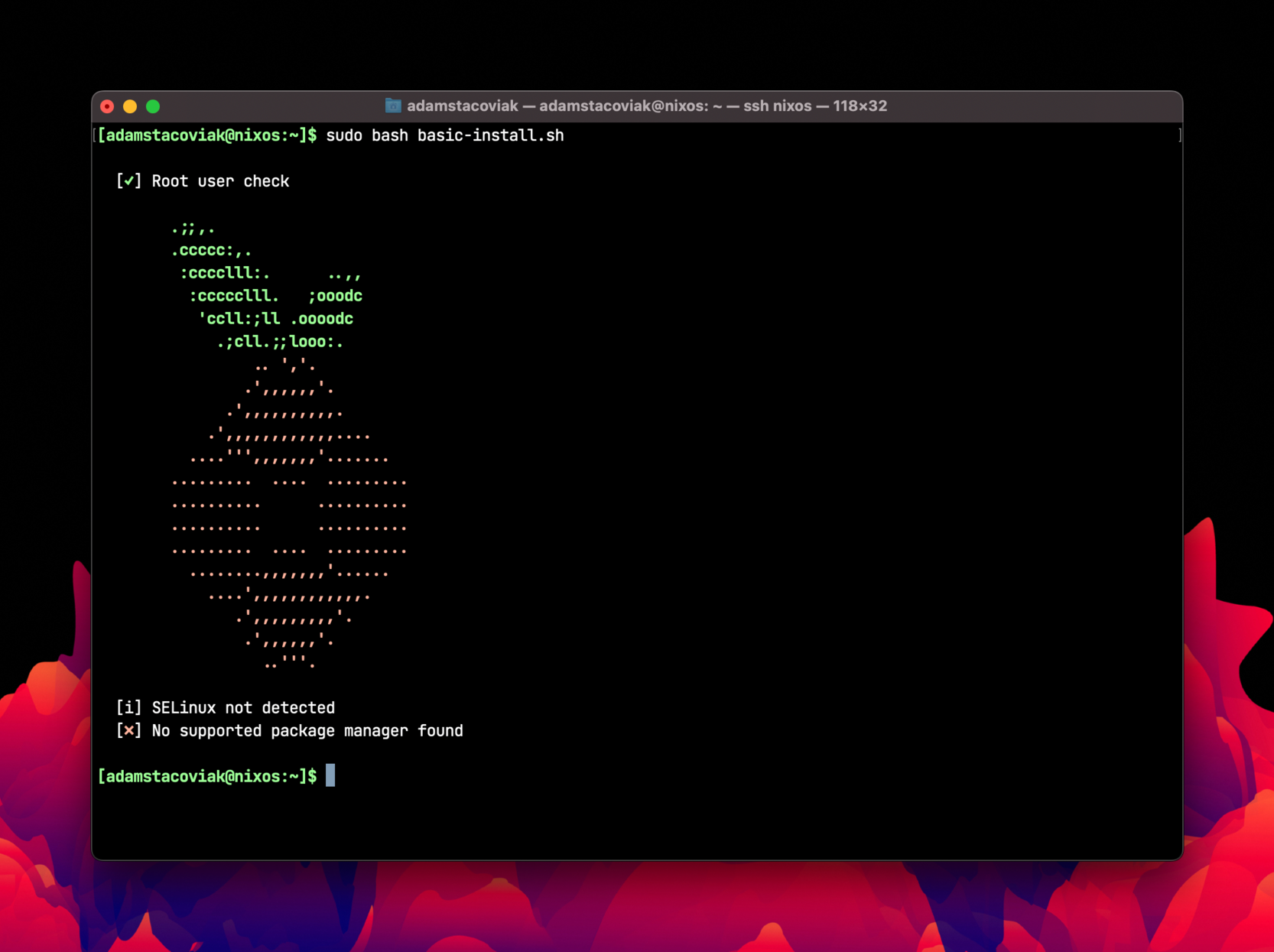Click the blue folder icon in title bar
Viewport: 1274px width, 952px height.
[x=393, y=106]
